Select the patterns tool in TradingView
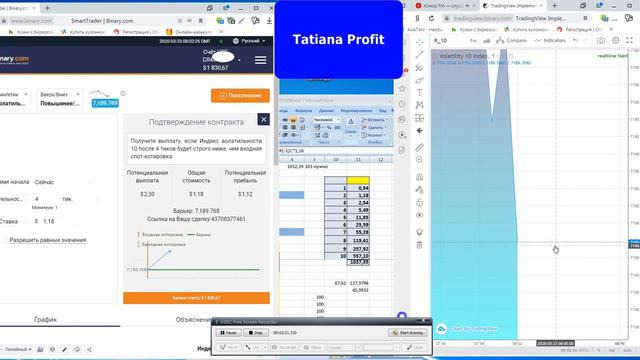Image resolution: width=640 pixels, height=360 pixels. 419,105
